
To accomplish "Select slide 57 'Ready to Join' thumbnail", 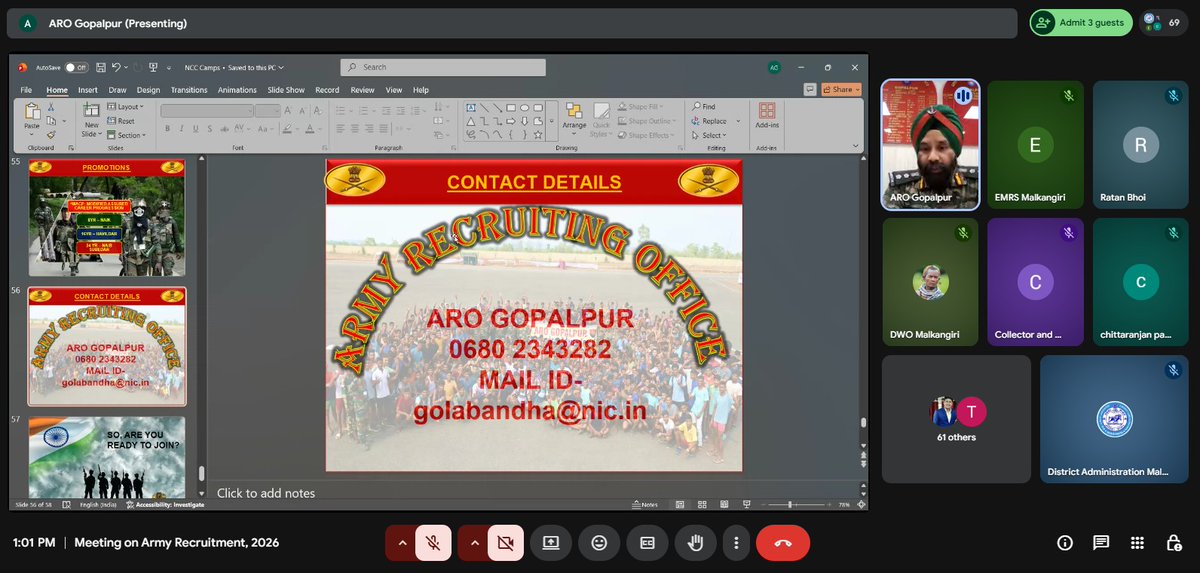I will pyautogui.click(x=106, y=456).
